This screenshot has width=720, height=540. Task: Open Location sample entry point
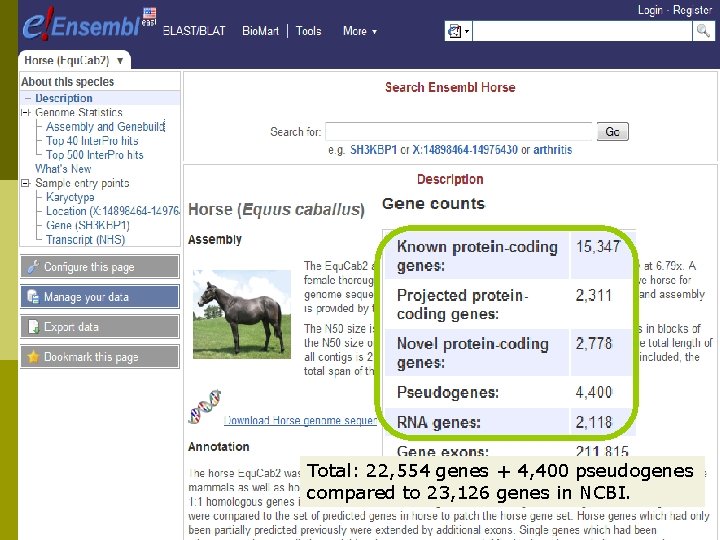pyautogui.click(x=112, y=211)
